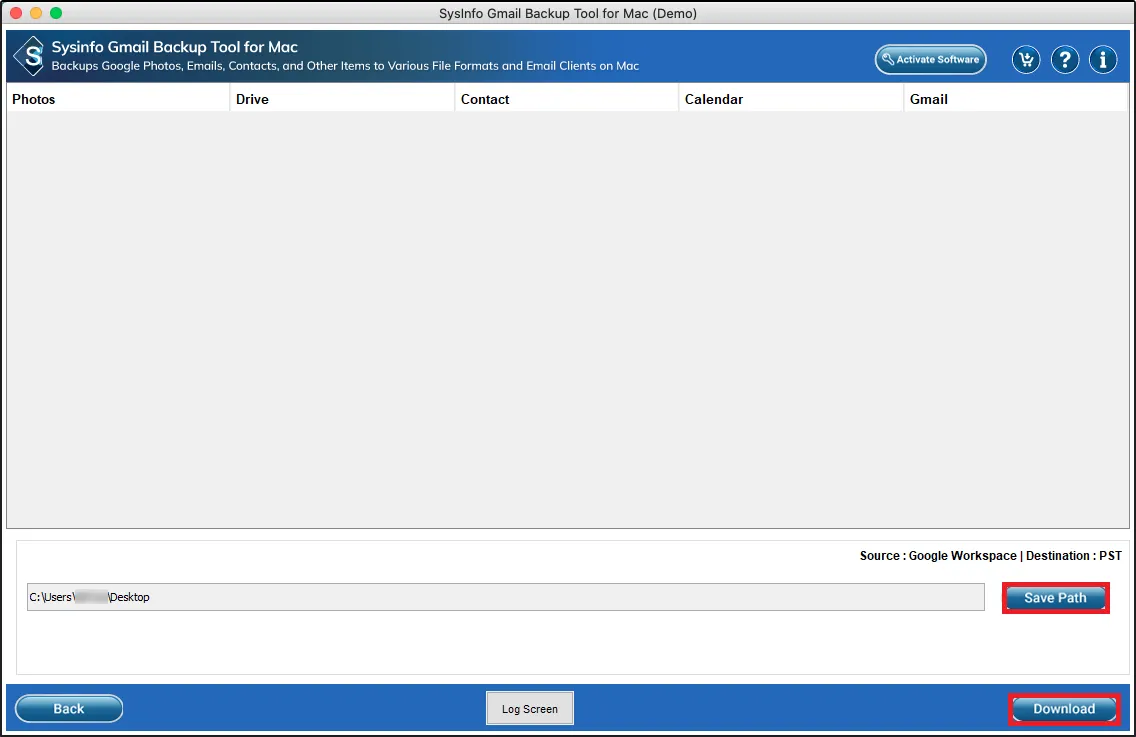
Task: Select the Gmail column header
Action: pyautogui.click(x=1016, y=99)
